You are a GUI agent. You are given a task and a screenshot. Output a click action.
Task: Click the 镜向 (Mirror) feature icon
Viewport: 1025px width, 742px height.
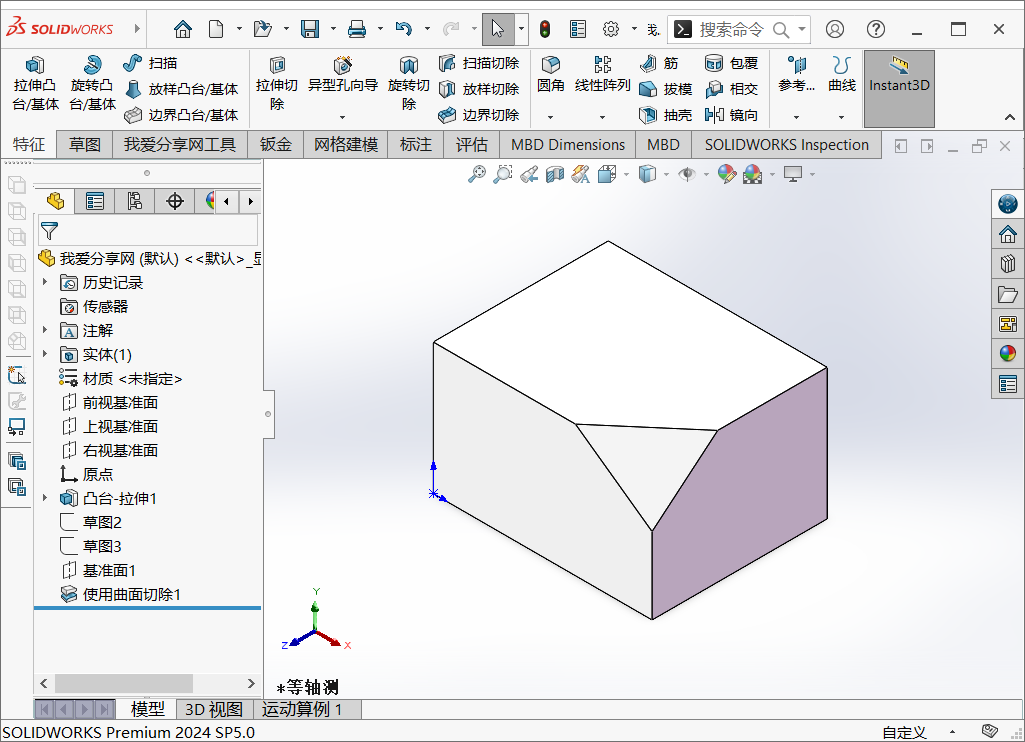point(714,114)
